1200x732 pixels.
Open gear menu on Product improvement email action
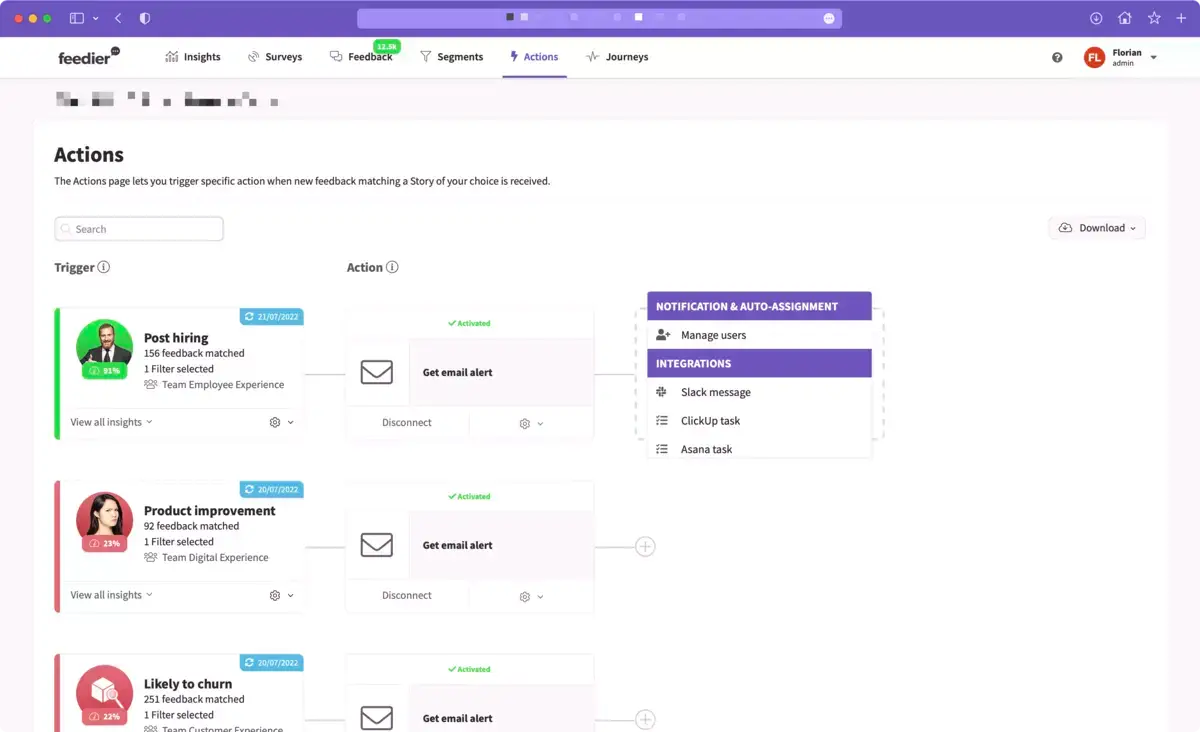coord(531,596)
